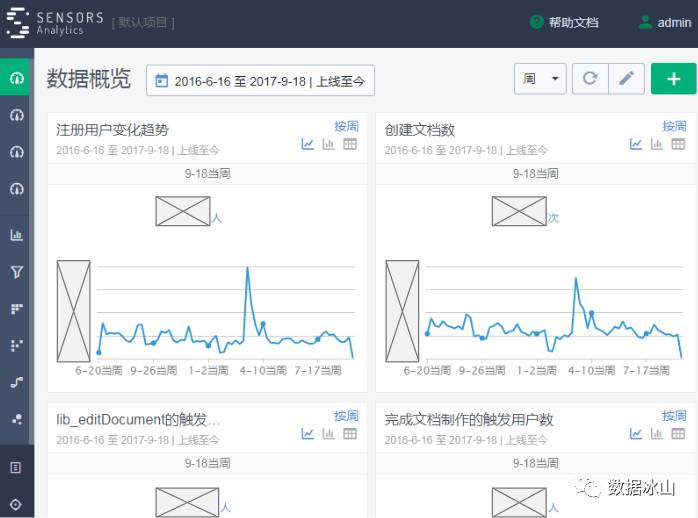The width and height of the screenshot is (698, 518).
Task: Click the 创建文档数 card title
Action: click(x=420, y=130)
